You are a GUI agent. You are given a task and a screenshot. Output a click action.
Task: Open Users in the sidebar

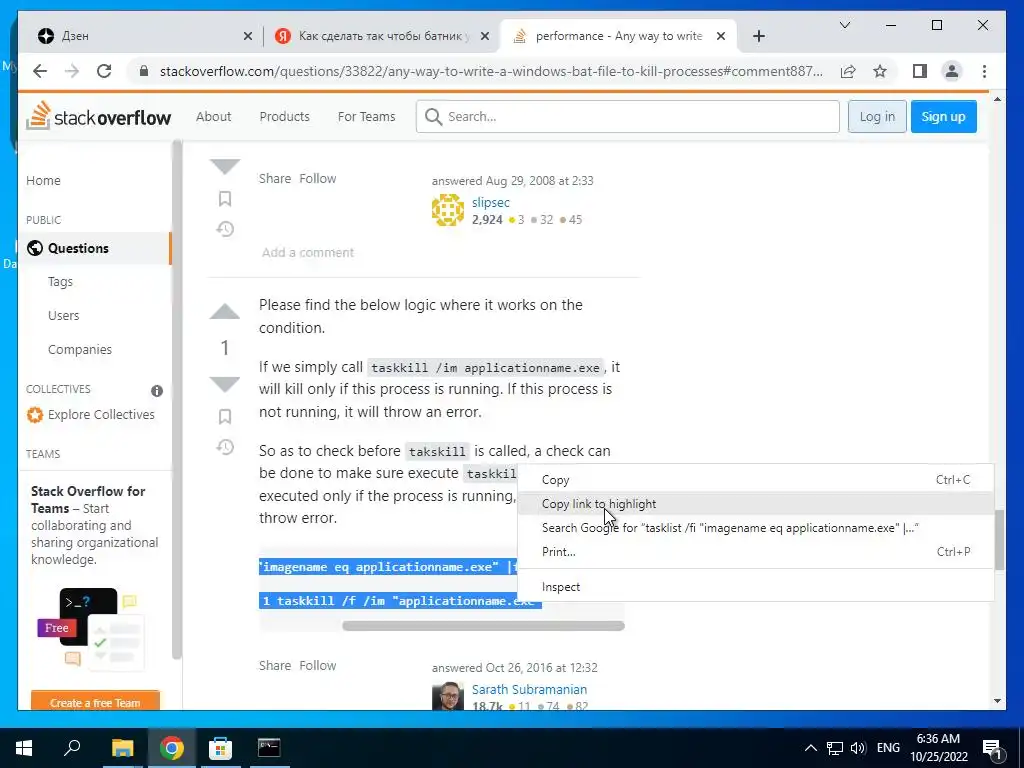63,315
